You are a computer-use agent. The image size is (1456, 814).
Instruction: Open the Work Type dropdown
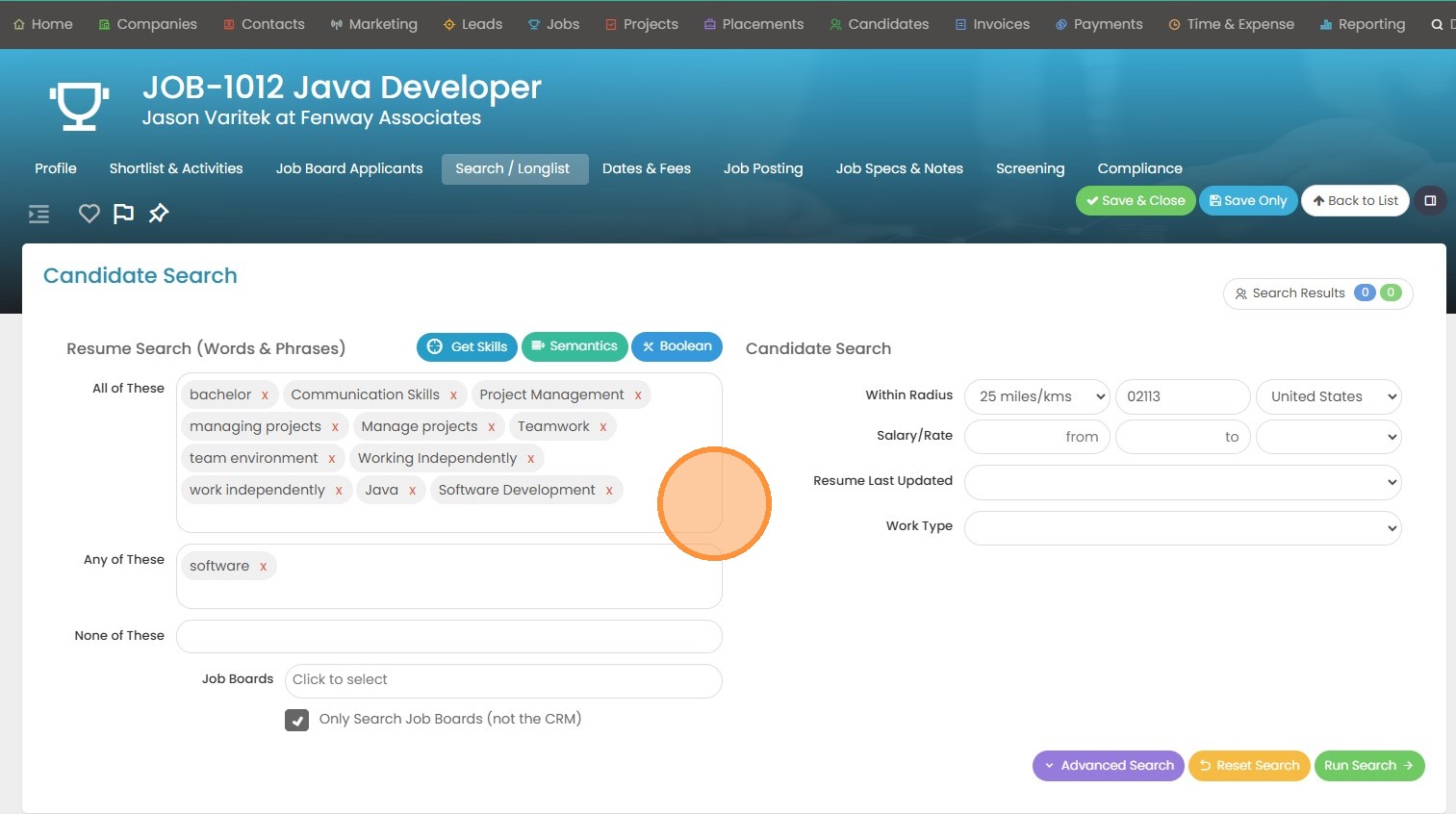tap(1182, 527)
